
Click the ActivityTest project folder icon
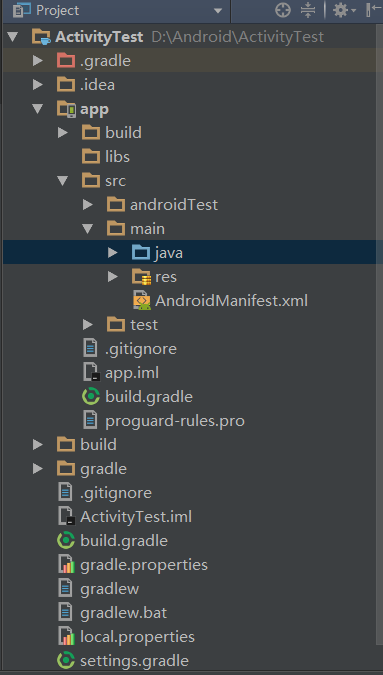click(x=42, y=37)
